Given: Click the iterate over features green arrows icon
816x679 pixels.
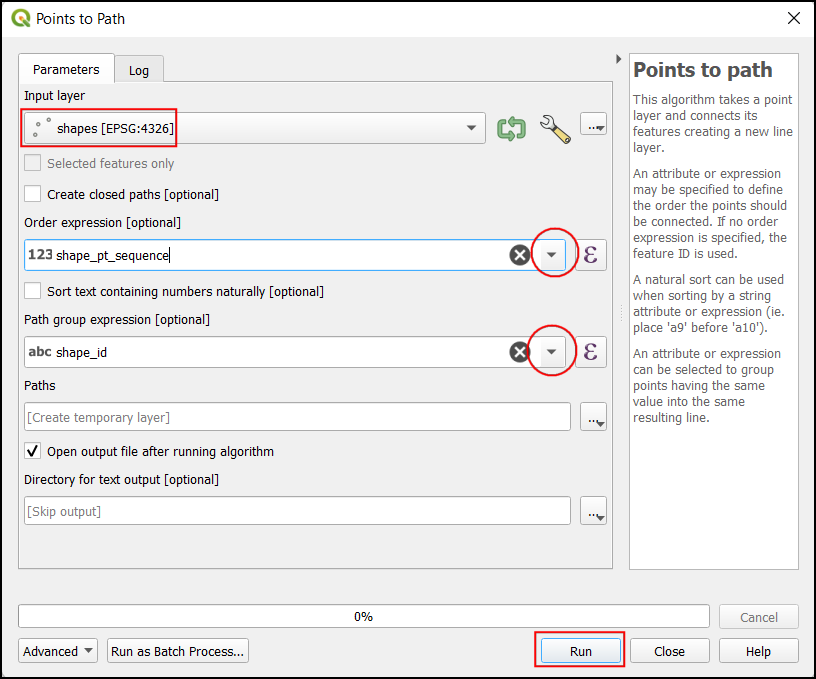Looking at the screenshot, I should (511, 128).
